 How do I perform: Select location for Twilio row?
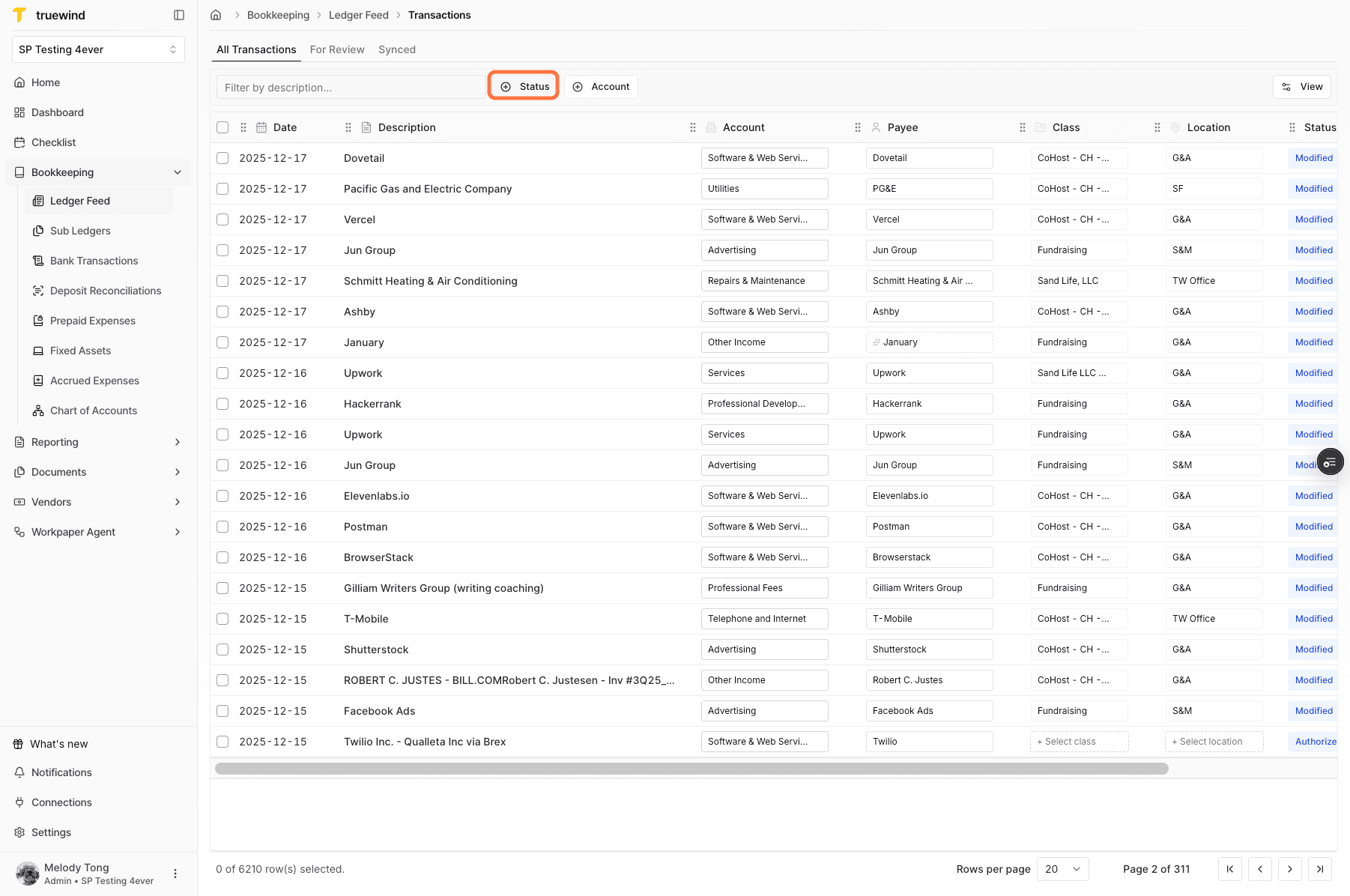click(x=1214, y=742)
